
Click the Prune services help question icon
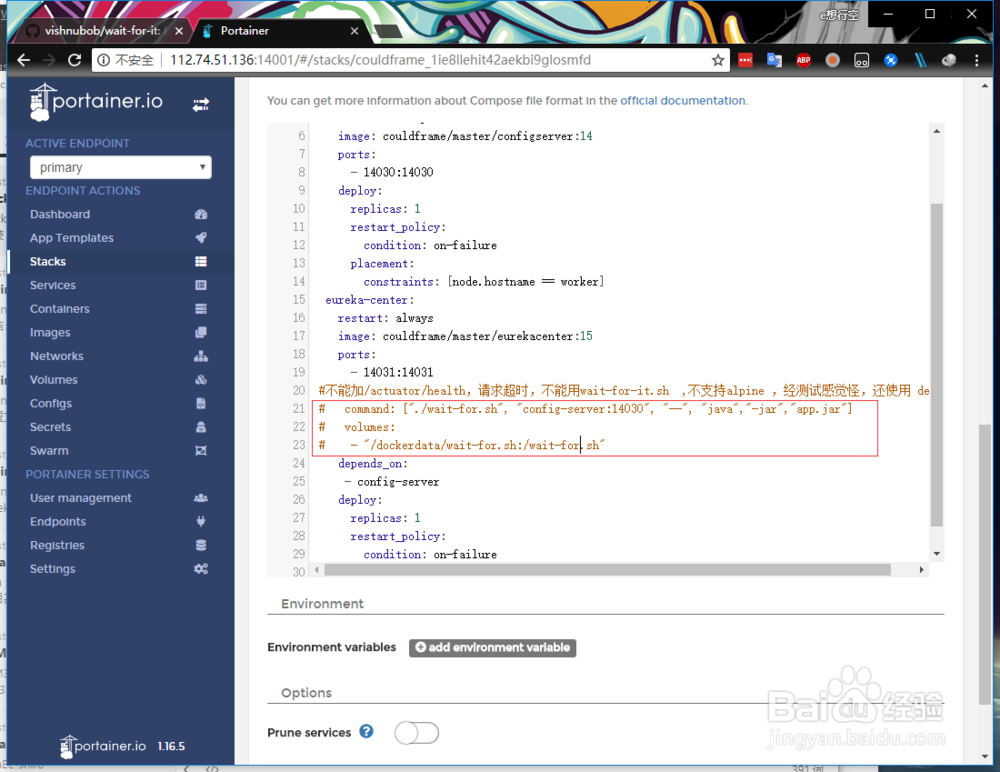[x=366, y=732]
